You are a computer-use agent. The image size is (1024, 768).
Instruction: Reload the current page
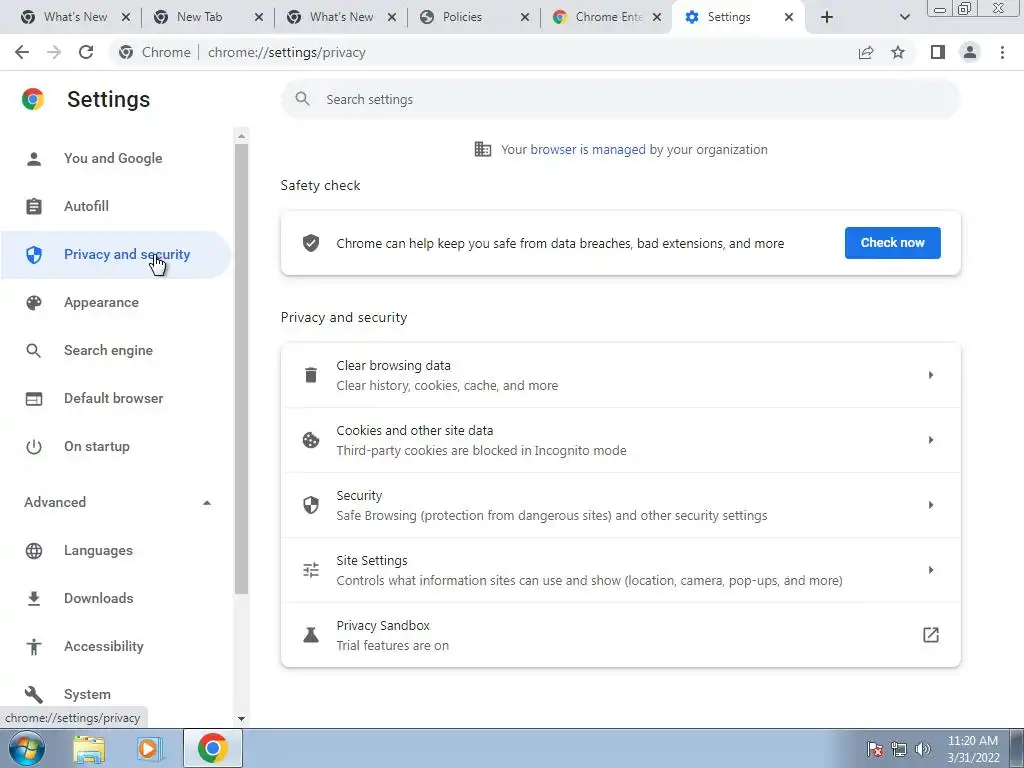click(x=86, y=52)
